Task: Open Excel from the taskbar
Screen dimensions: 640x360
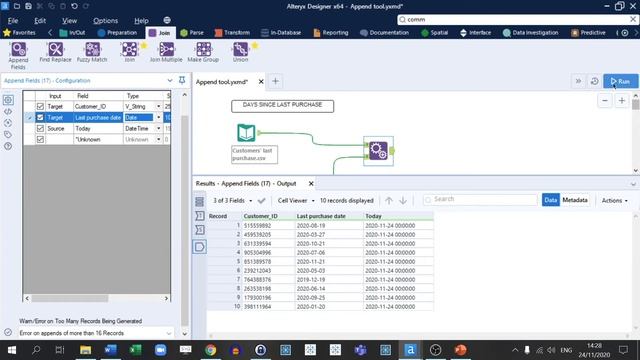Action: [x=136, y=350]
